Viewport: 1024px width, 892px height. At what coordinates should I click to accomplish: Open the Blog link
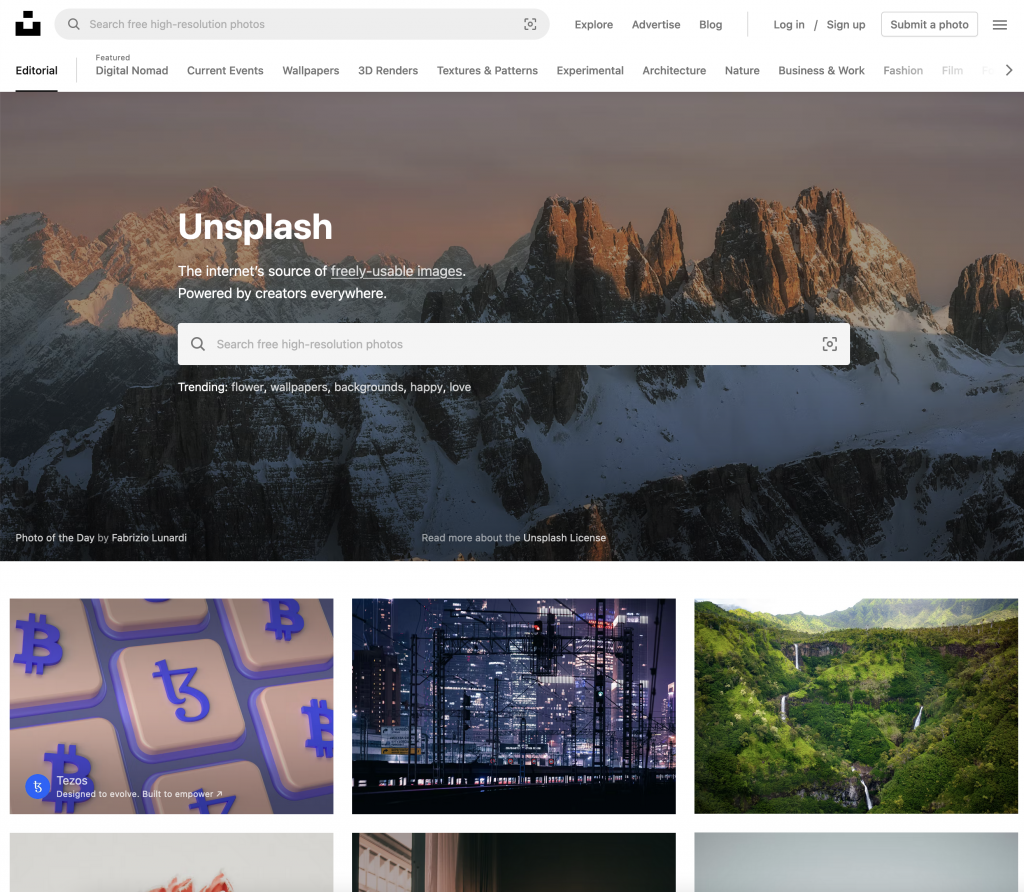[x=711, y=25]
